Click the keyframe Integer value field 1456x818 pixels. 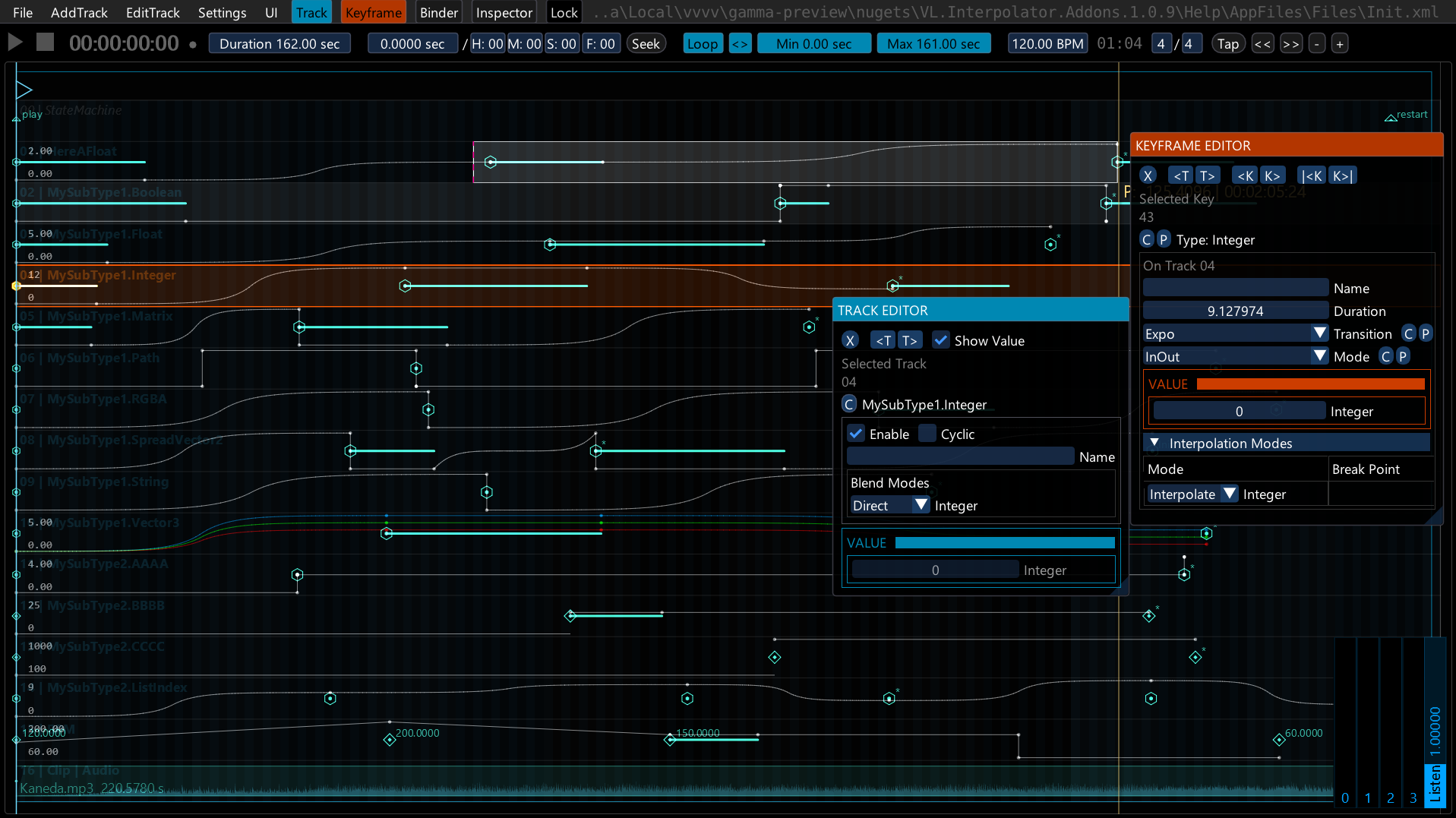pos(1239,411)
